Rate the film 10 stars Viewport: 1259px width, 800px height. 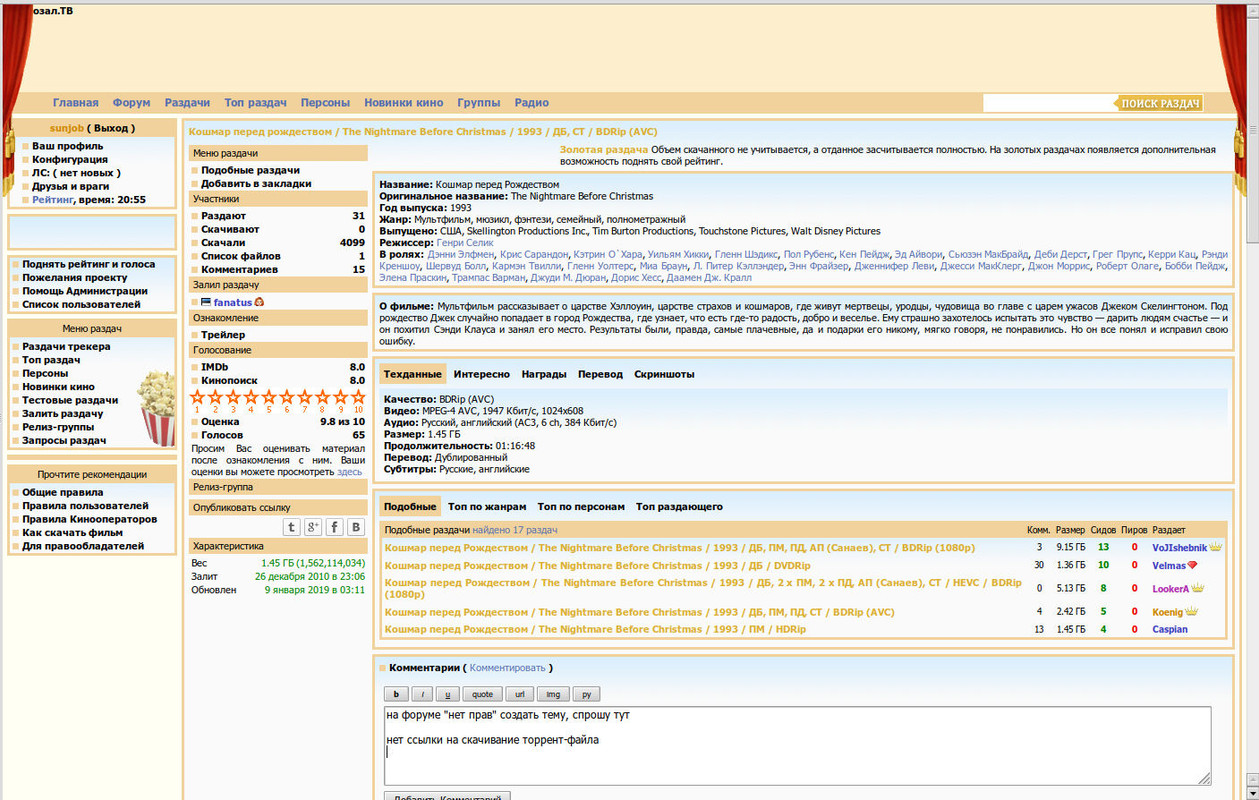pyautogui.click(x=358, y=397)
